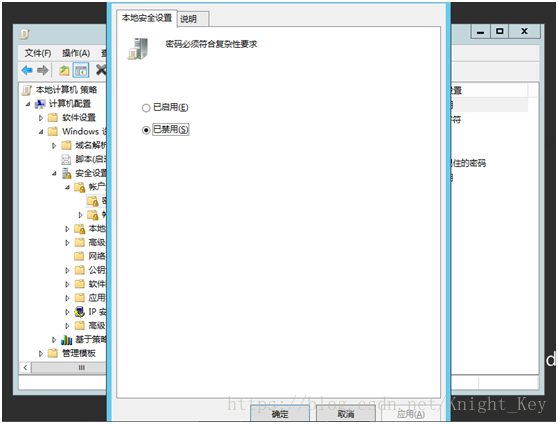Expand the 基于策略 QoS node arrow
Image resolution: width=558 pixels, height=424 pixels.
pyautogui.click(x=54, y=340)
